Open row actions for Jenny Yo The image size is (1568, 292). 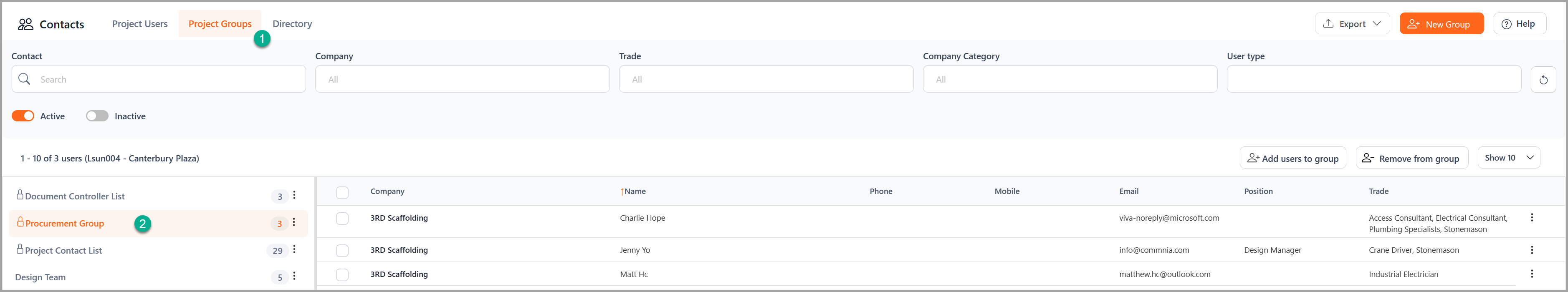(1532, 250)
